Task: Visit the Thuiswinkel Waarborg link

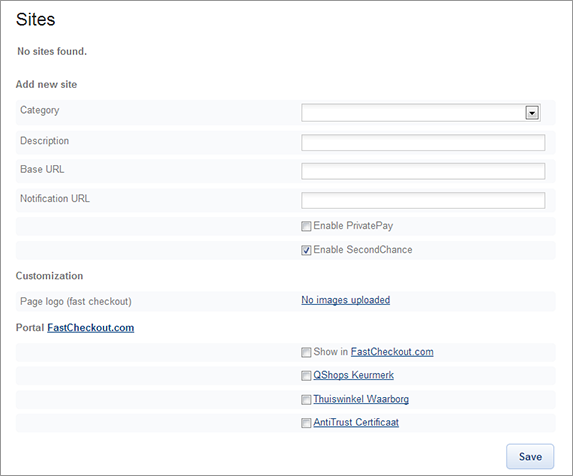Action: [361, 399]
